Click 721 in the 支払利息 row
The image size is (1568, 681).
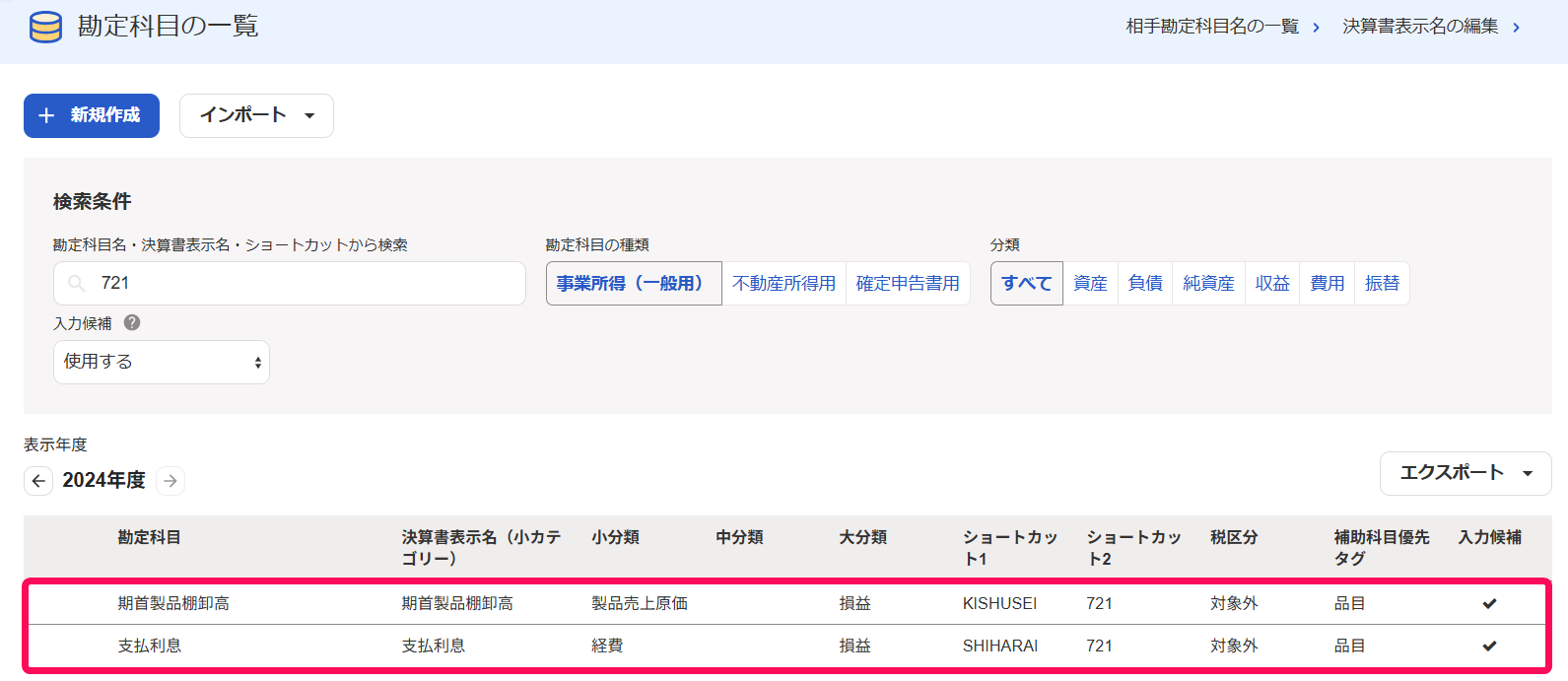pos(1100,646)
